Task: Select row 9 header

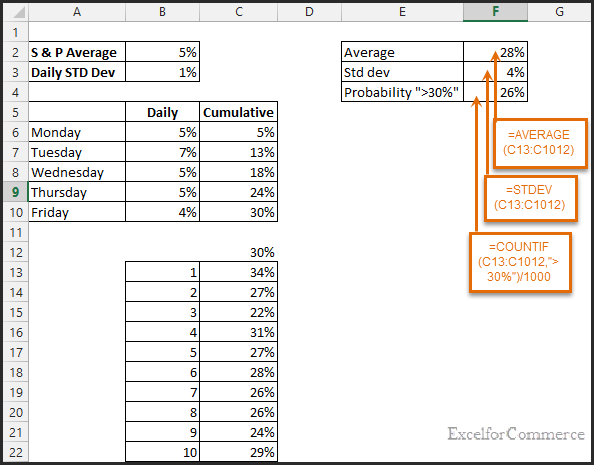Action: 16,192
